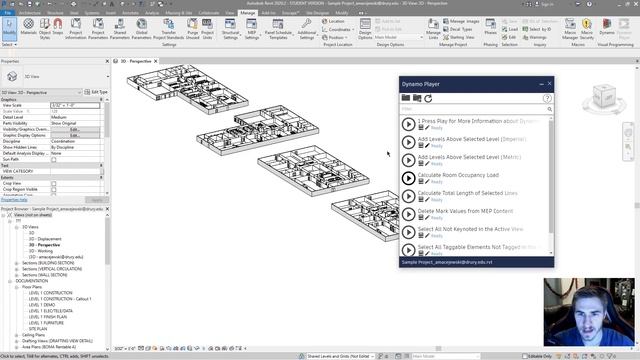The width and height of the screenshot is (640, 360).
Task: Click Starting View
Action: [x=459, y=37]
